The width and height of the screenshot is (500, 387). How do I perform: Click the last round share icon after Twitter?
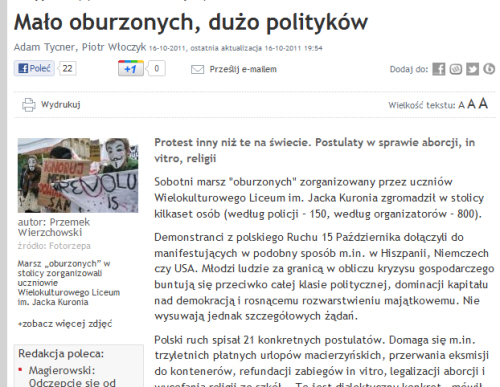tap(489, 69)
